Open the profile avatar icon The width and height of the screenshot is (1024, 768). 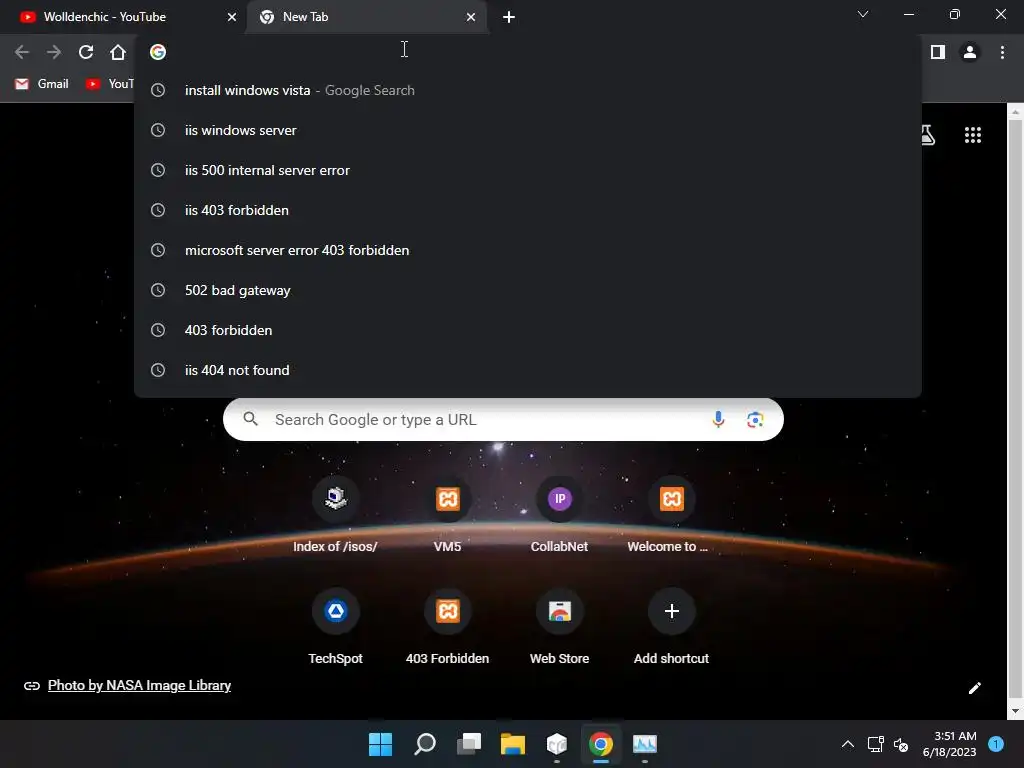970,52
